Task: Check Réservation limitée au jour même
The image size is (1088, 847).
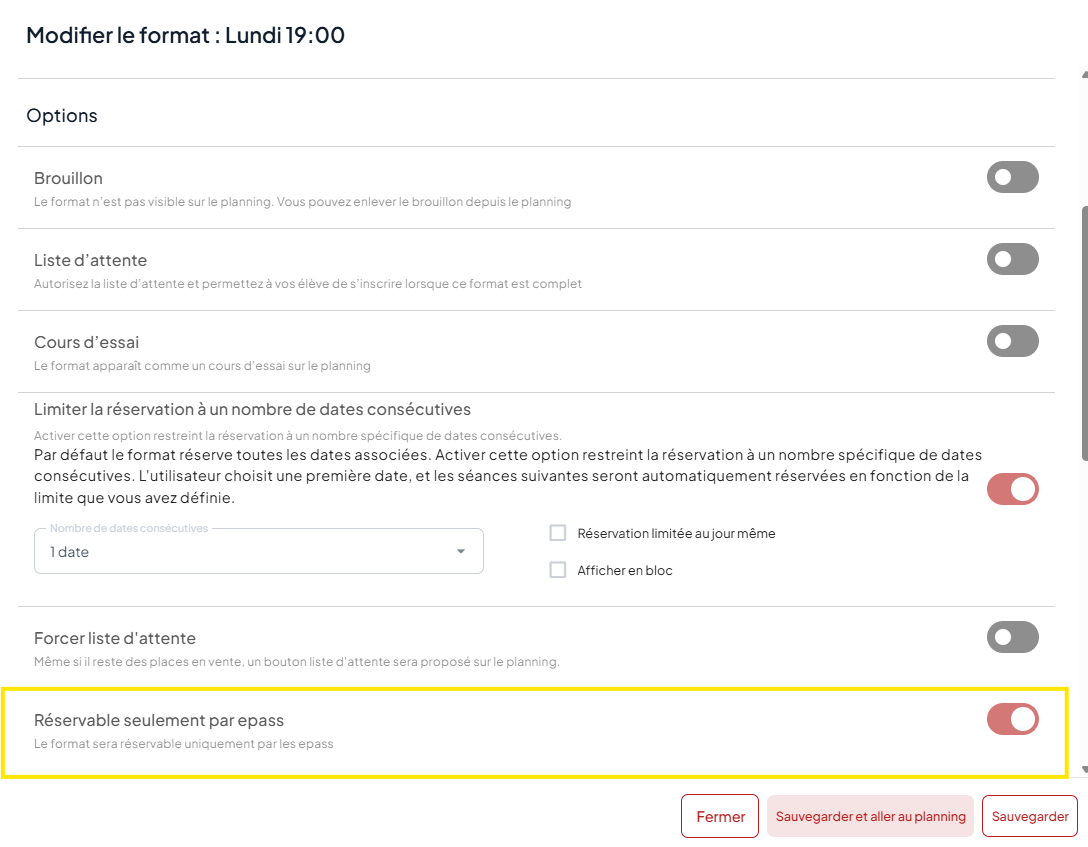Action: 558,533
